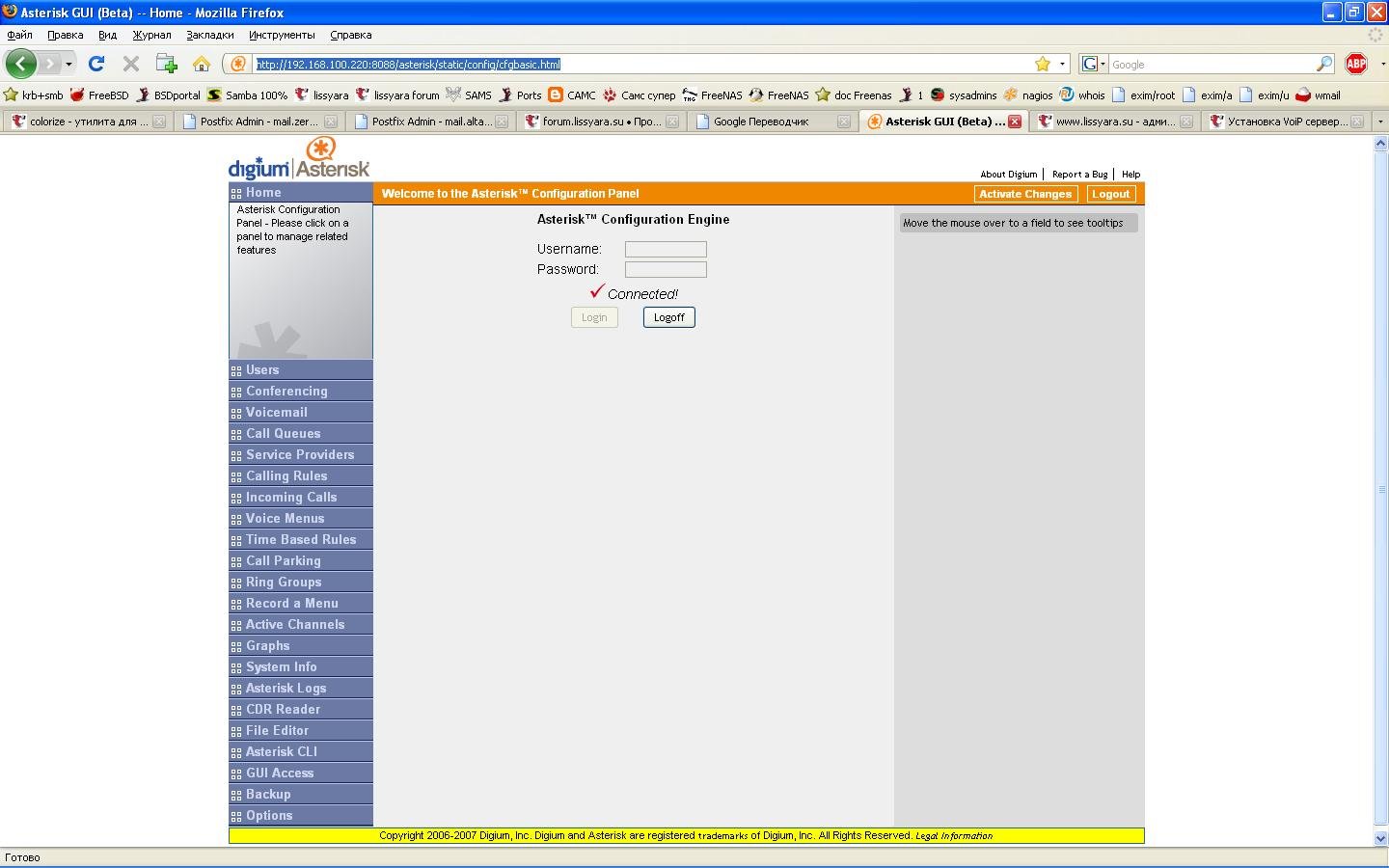Click the Stop loading X icon
Screen dimensions: 1389x868
130,64
